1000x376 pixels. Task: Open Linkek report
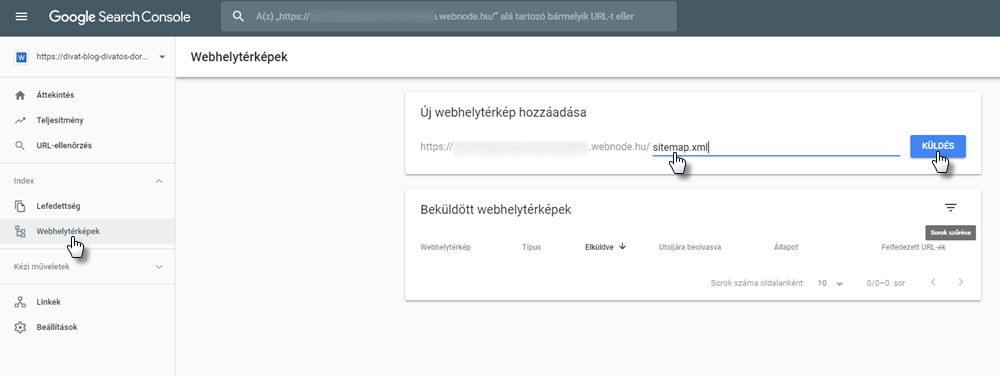point(48,302)
